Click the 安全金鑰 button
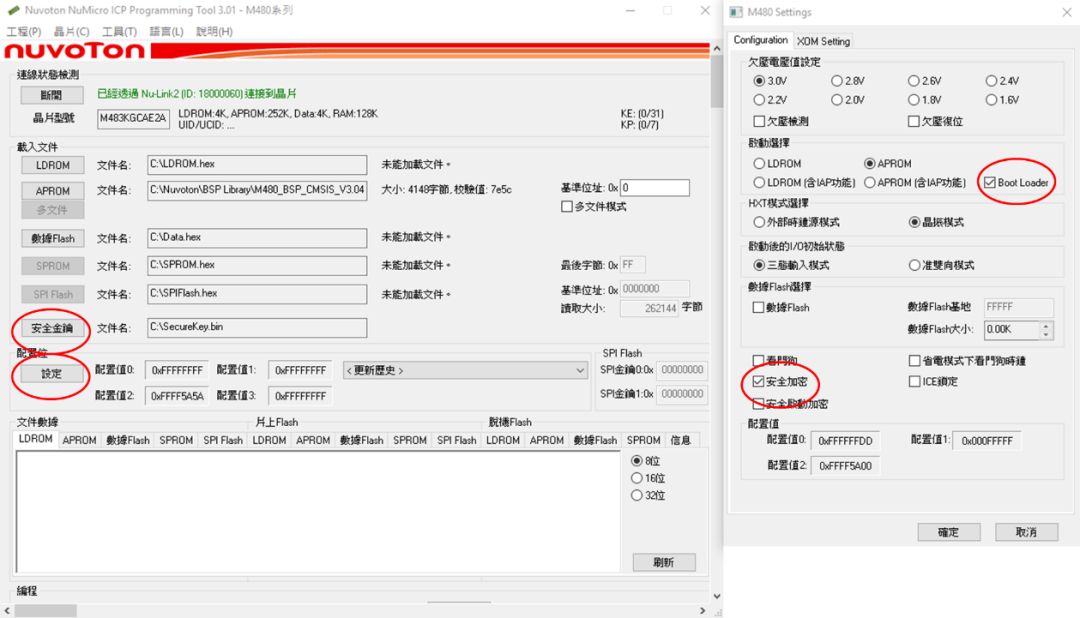1080x618 pixels. click(52, 328)
